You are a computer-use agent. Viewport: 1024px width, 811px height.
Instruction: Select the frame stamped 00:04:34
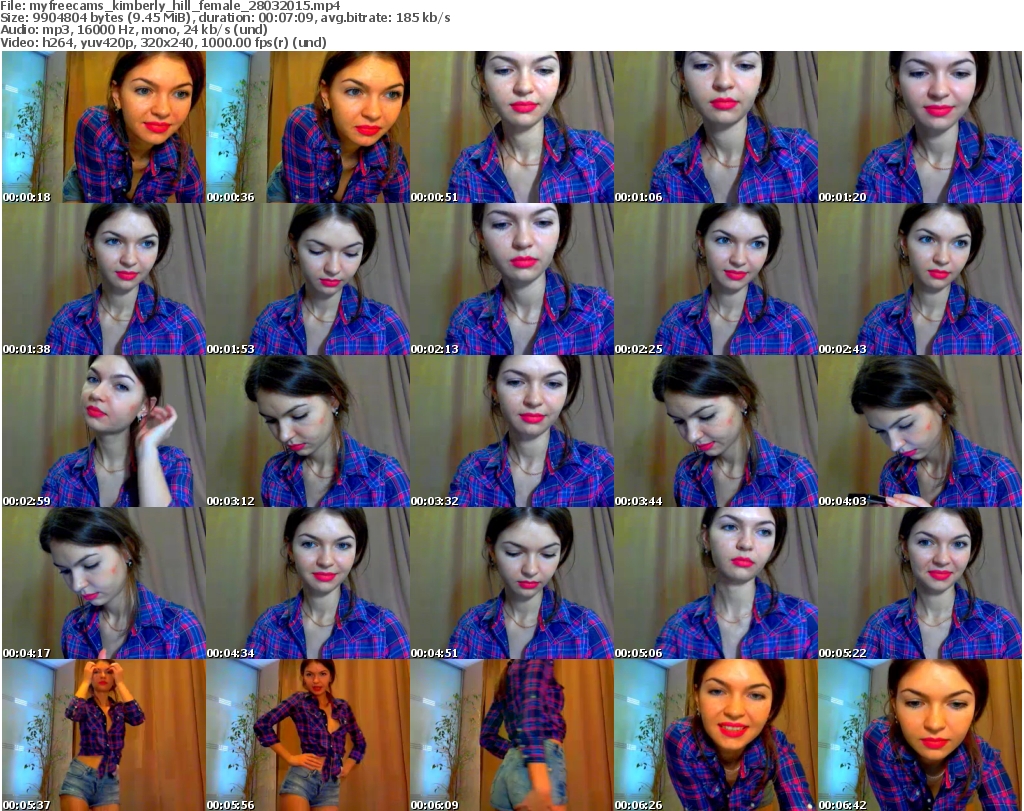point(308,583)
